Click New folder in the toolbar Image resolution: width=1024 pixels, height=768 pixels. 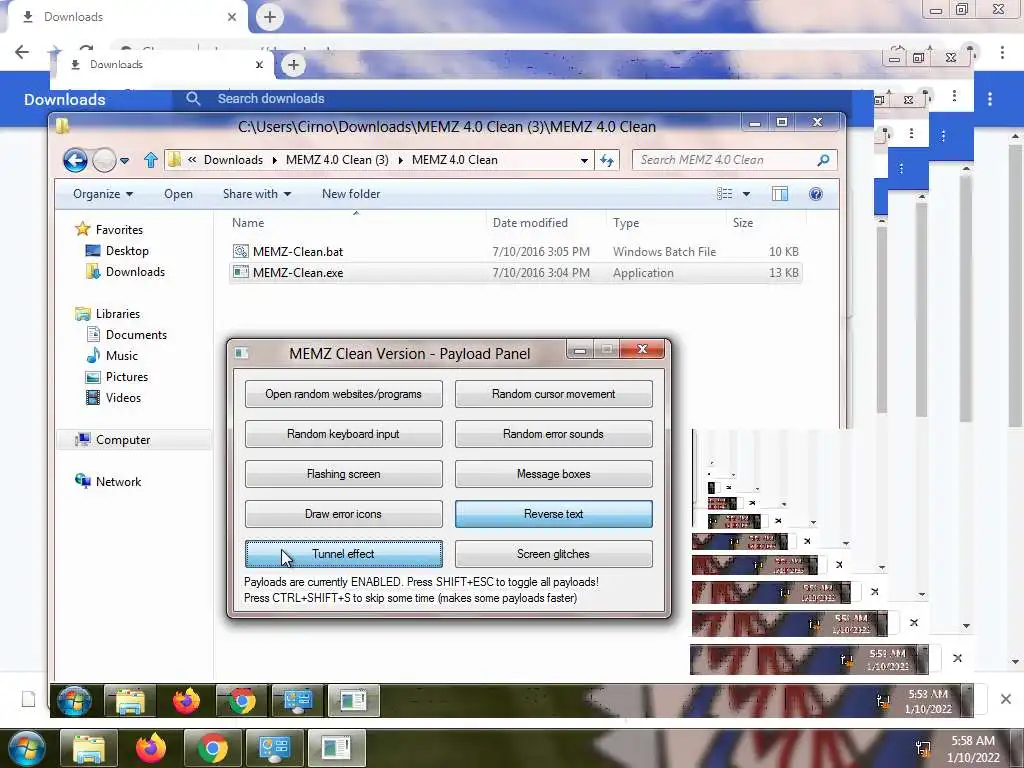[351, 194]
